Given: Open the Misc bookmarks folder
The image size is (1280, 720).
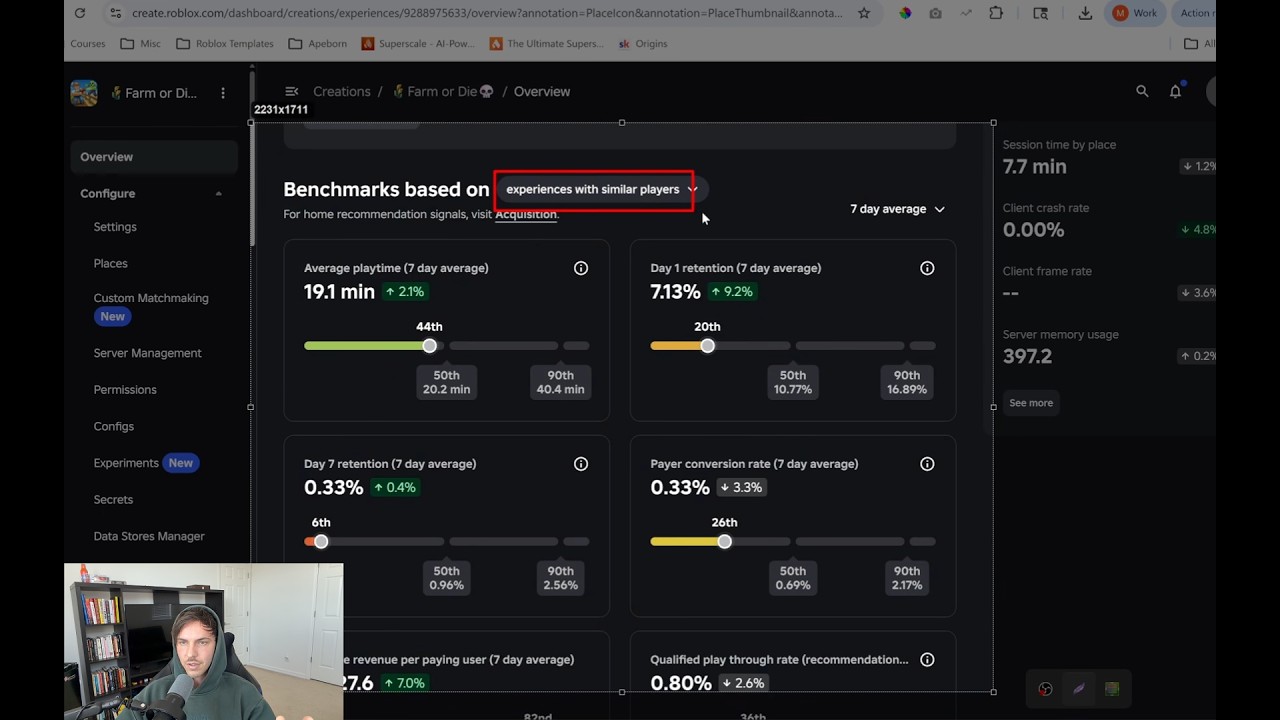Looking at the screenshot, I should coord(140,44).
